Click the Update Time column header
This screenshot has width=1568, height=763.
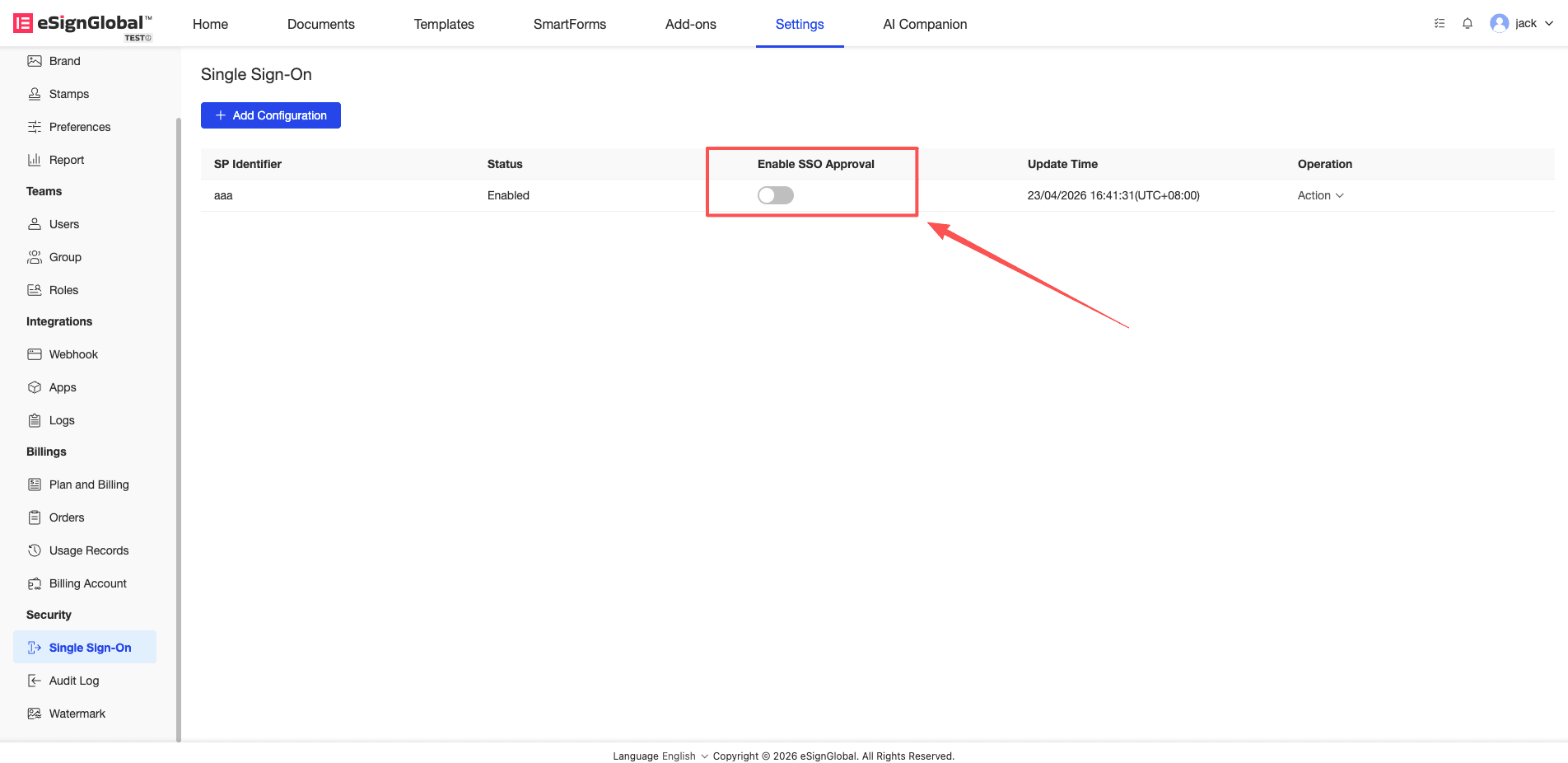(1062, 164)
